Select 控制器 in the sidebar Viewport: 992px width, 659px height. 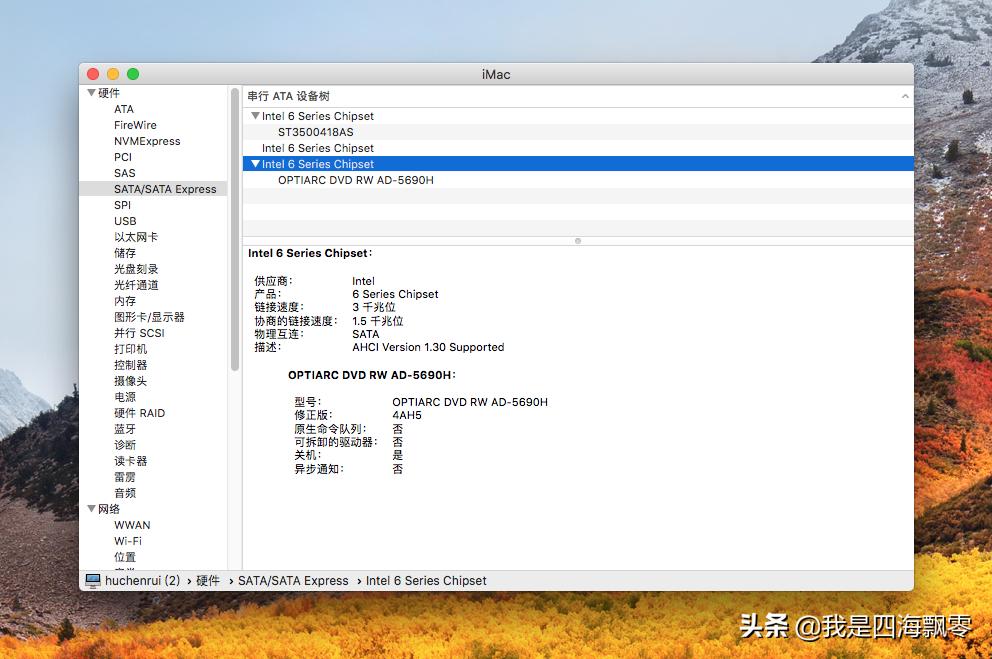click(130, 365)
